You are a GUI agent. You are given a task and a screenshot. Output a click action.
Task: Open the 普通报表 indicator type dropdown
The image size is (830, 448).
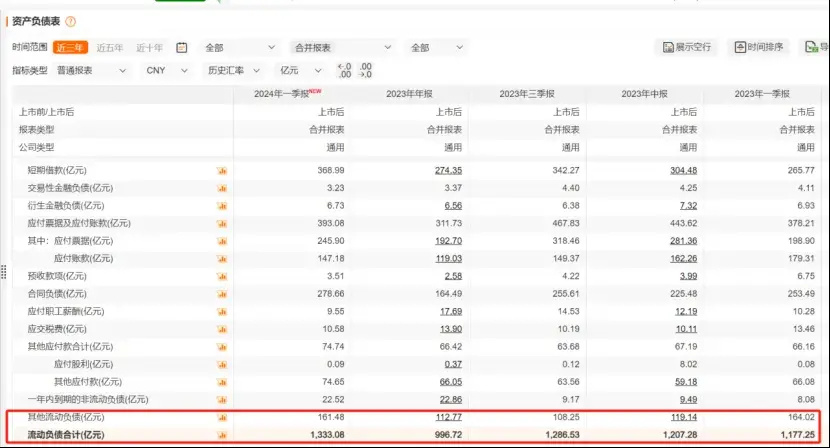(x=92, y=70)
